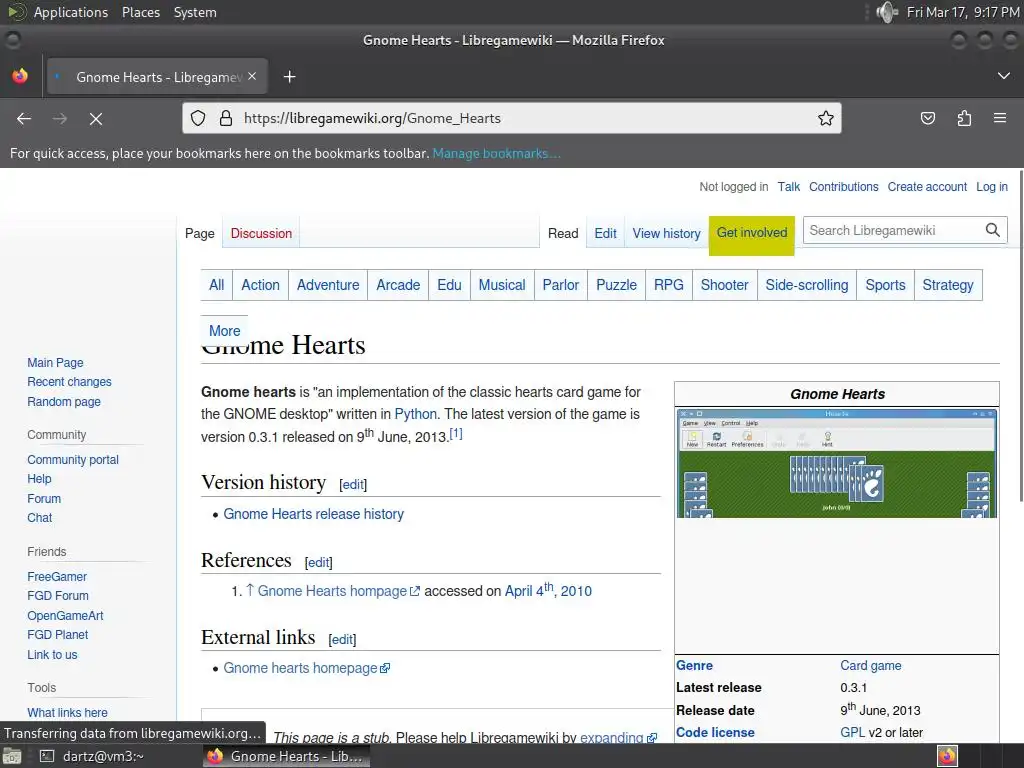1024x768 pixels.
Task: Click the URL address bar
Action: [512, 118]
